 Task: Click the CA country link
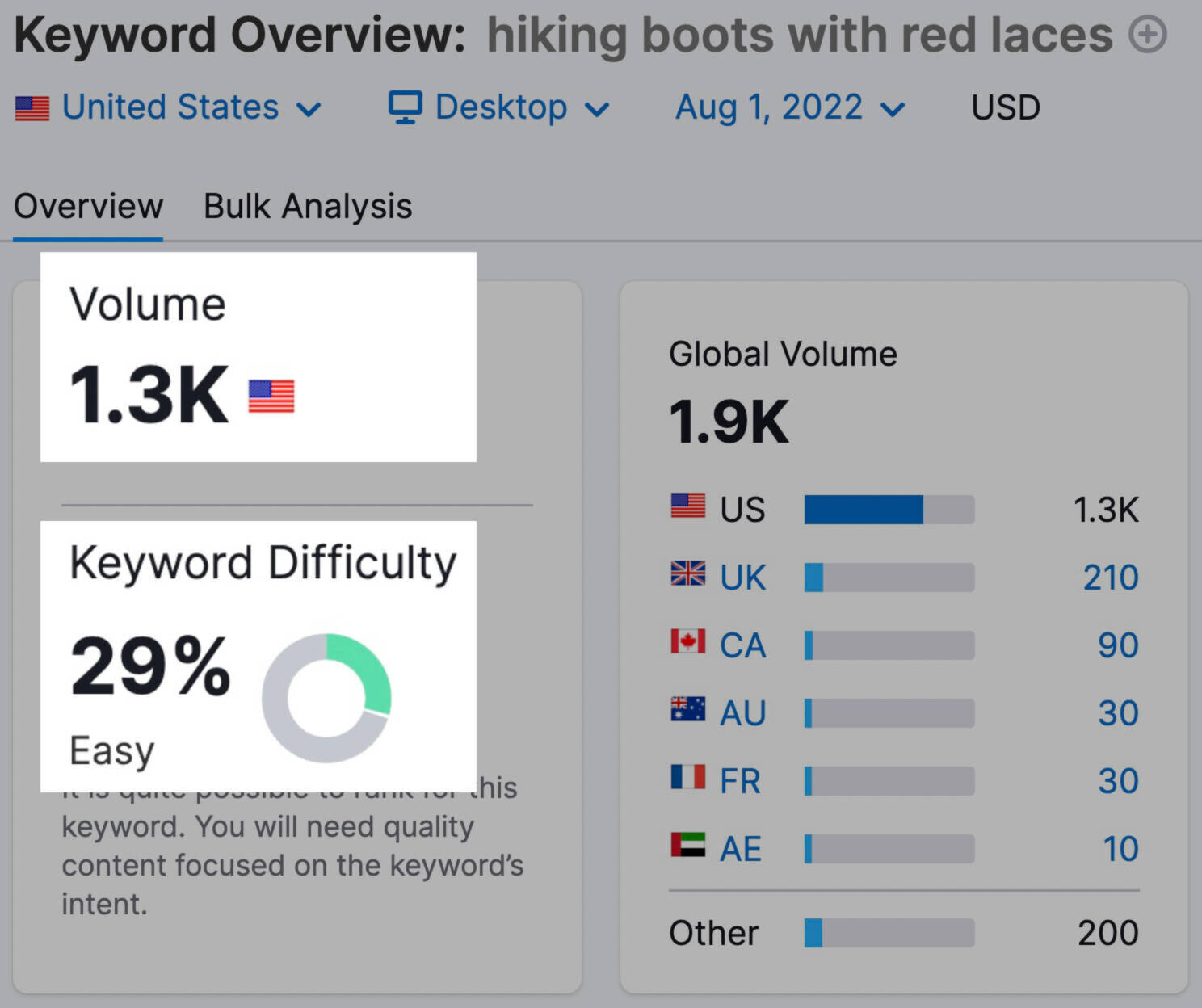[742, 645]
